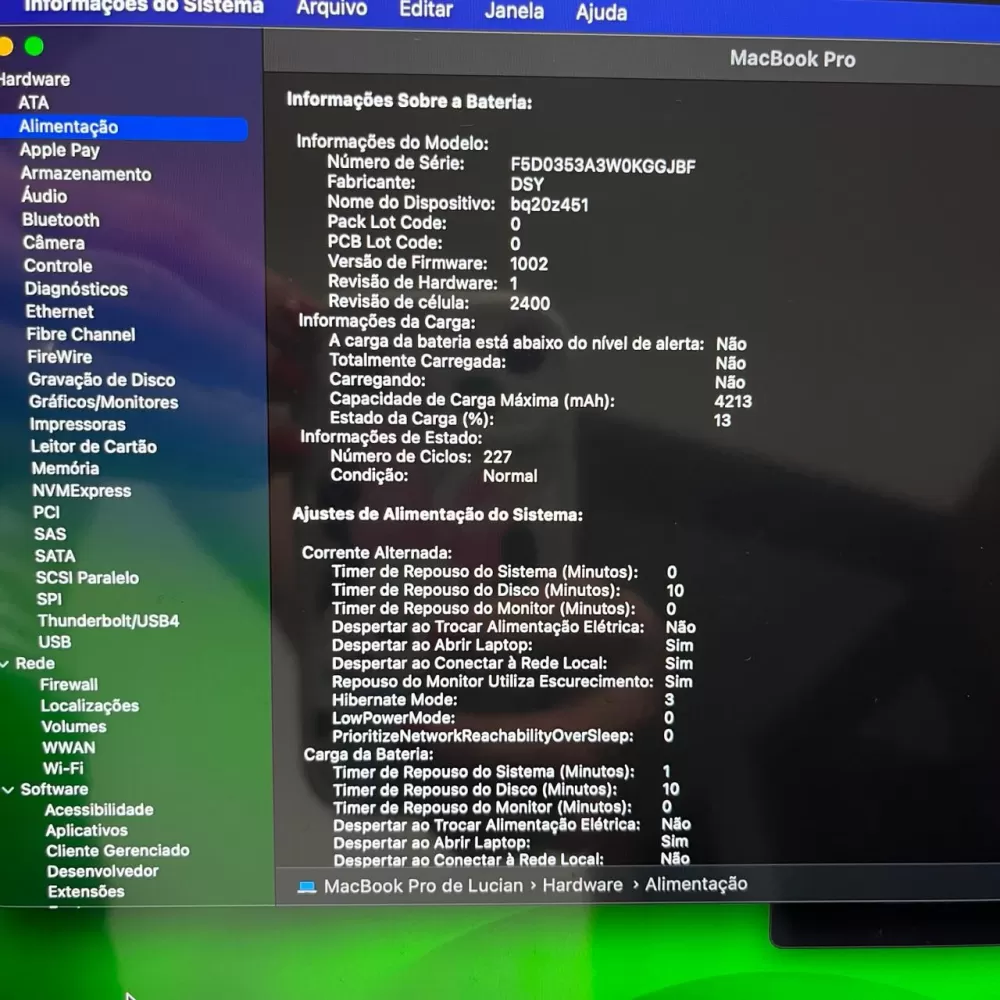Image resolution: width=1000 pixels, height=1000 pixels.
Task: Open the Janela menu
Action: tap(514, 11)
